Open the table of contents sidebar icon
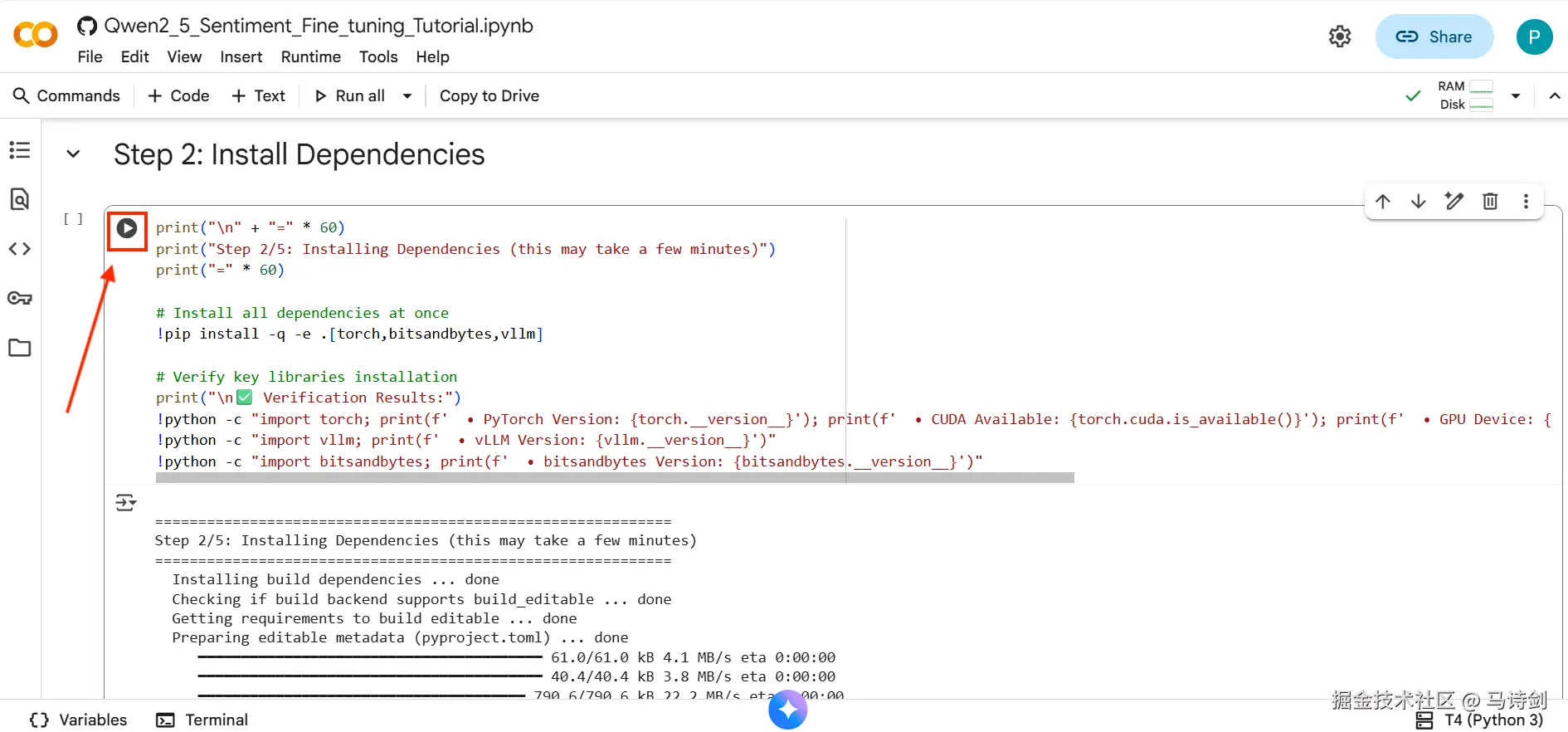The image size is (1568, 732). 20,150
